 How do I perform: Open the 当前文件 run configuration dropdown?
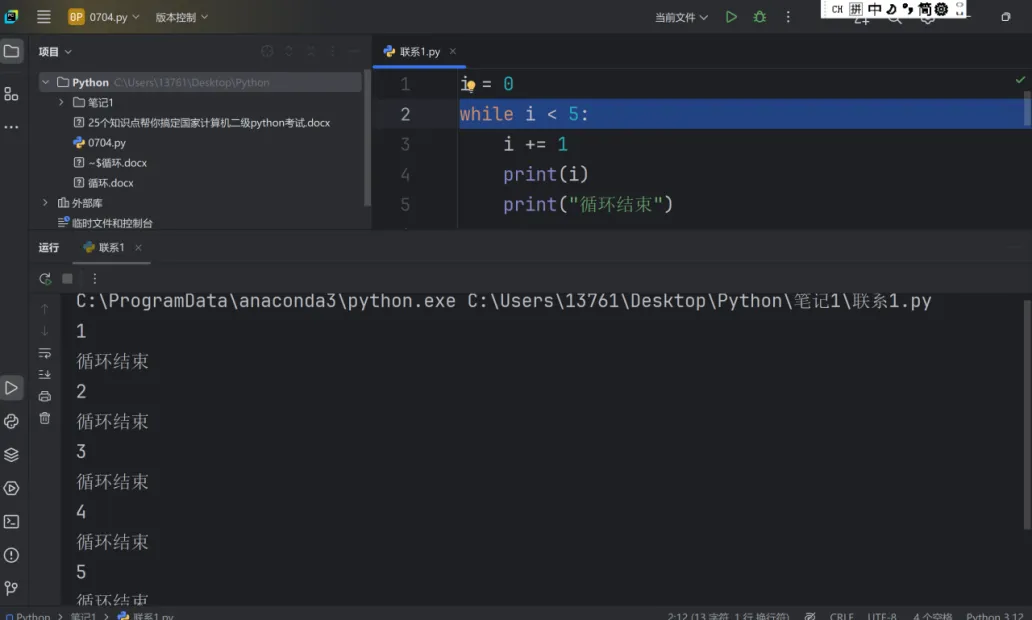click(x=681, y=17)
